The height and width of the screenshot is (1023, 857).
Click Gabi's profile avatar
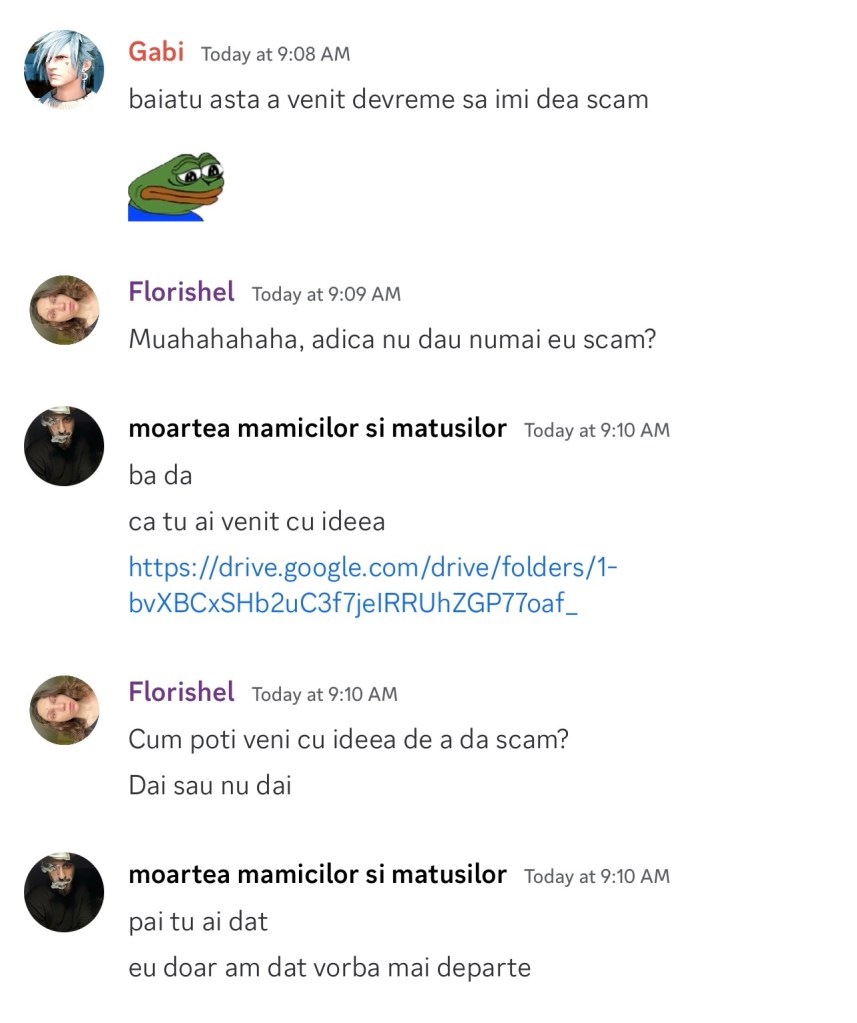64,69
